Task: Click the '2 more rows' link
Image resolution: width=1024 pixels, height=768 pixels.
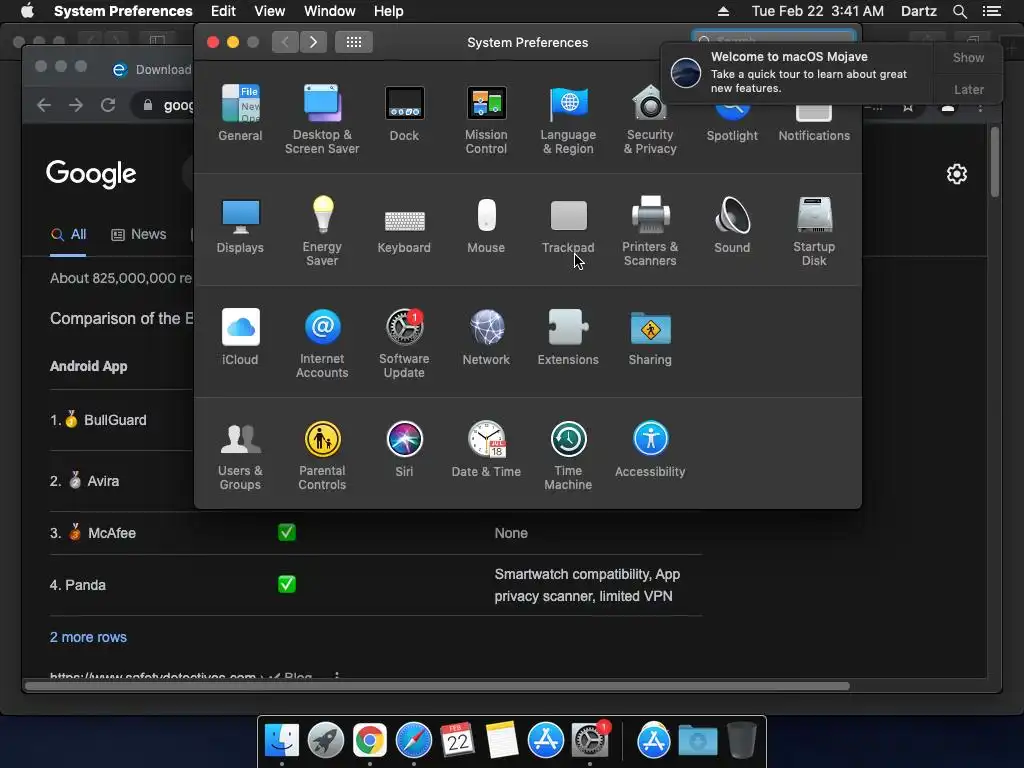Action: [x=88, y=637]
